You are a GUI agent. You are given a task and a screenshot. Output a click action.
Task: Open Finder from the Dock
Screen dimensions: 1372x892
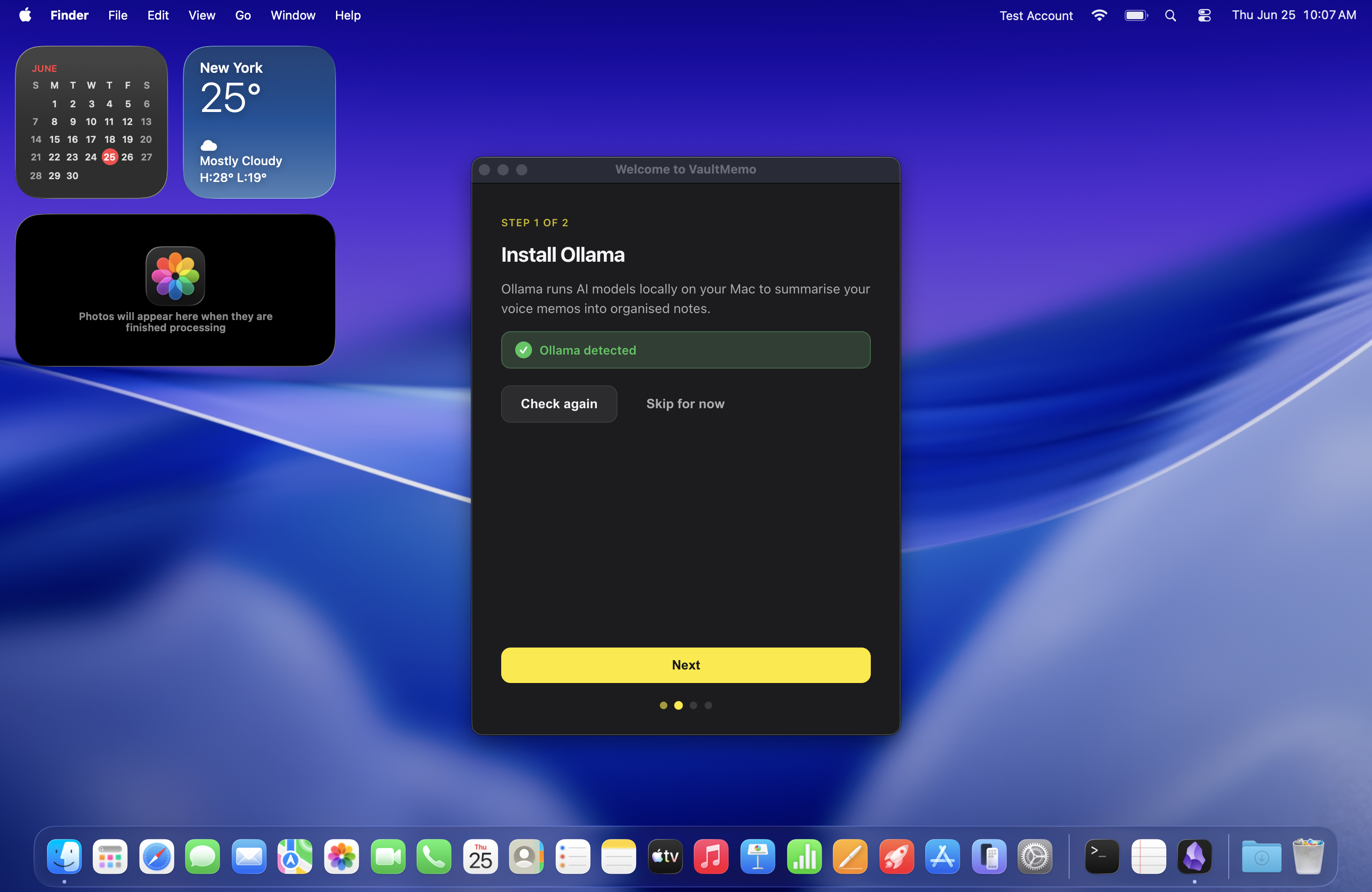[64, 856]
